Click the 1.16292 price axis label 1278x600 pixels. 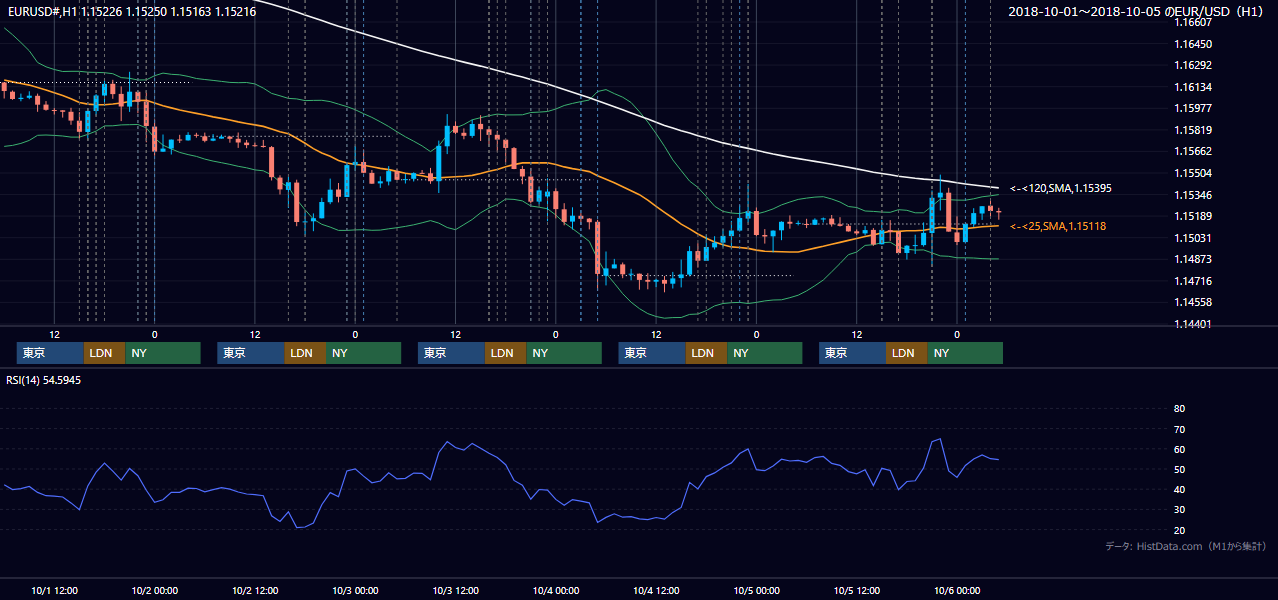(1194, 65)
